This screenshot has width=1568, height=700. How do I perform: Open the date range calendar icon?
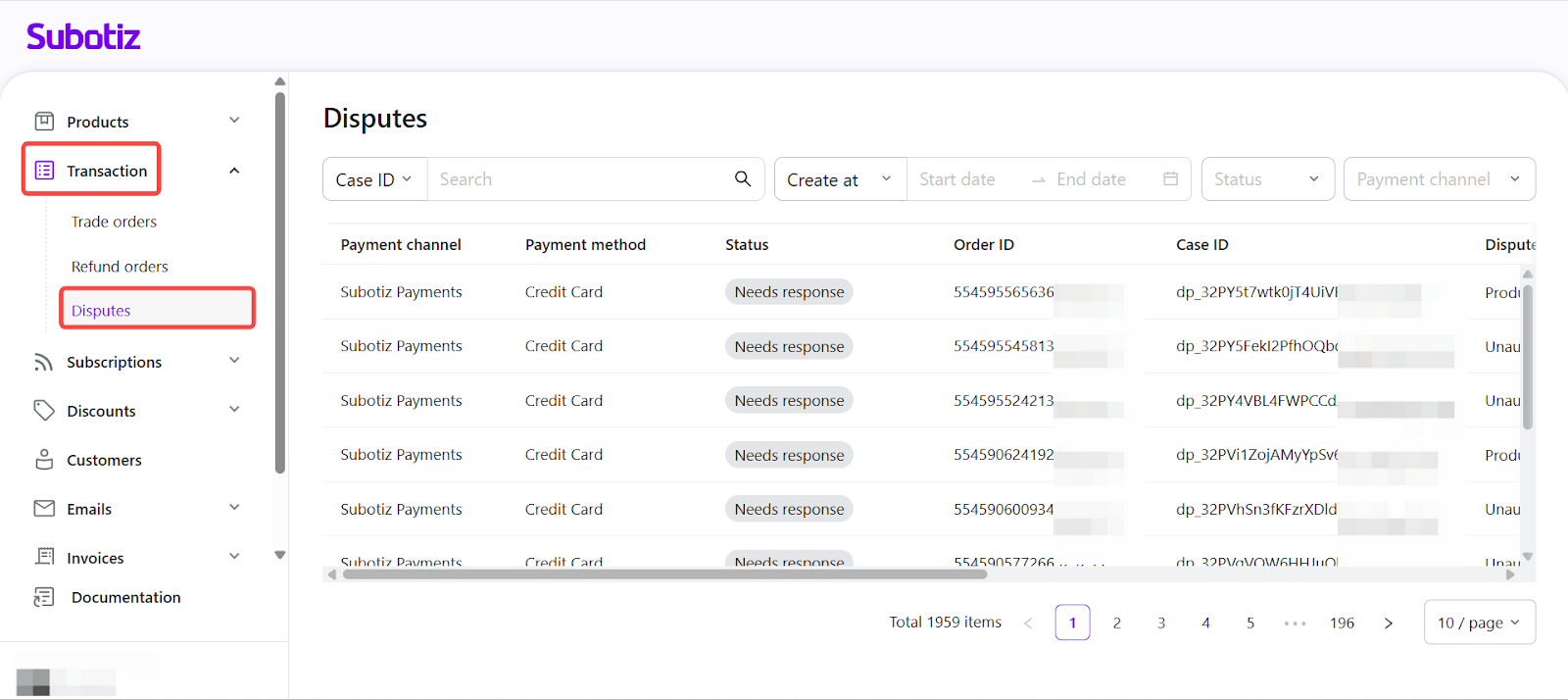1170,178
